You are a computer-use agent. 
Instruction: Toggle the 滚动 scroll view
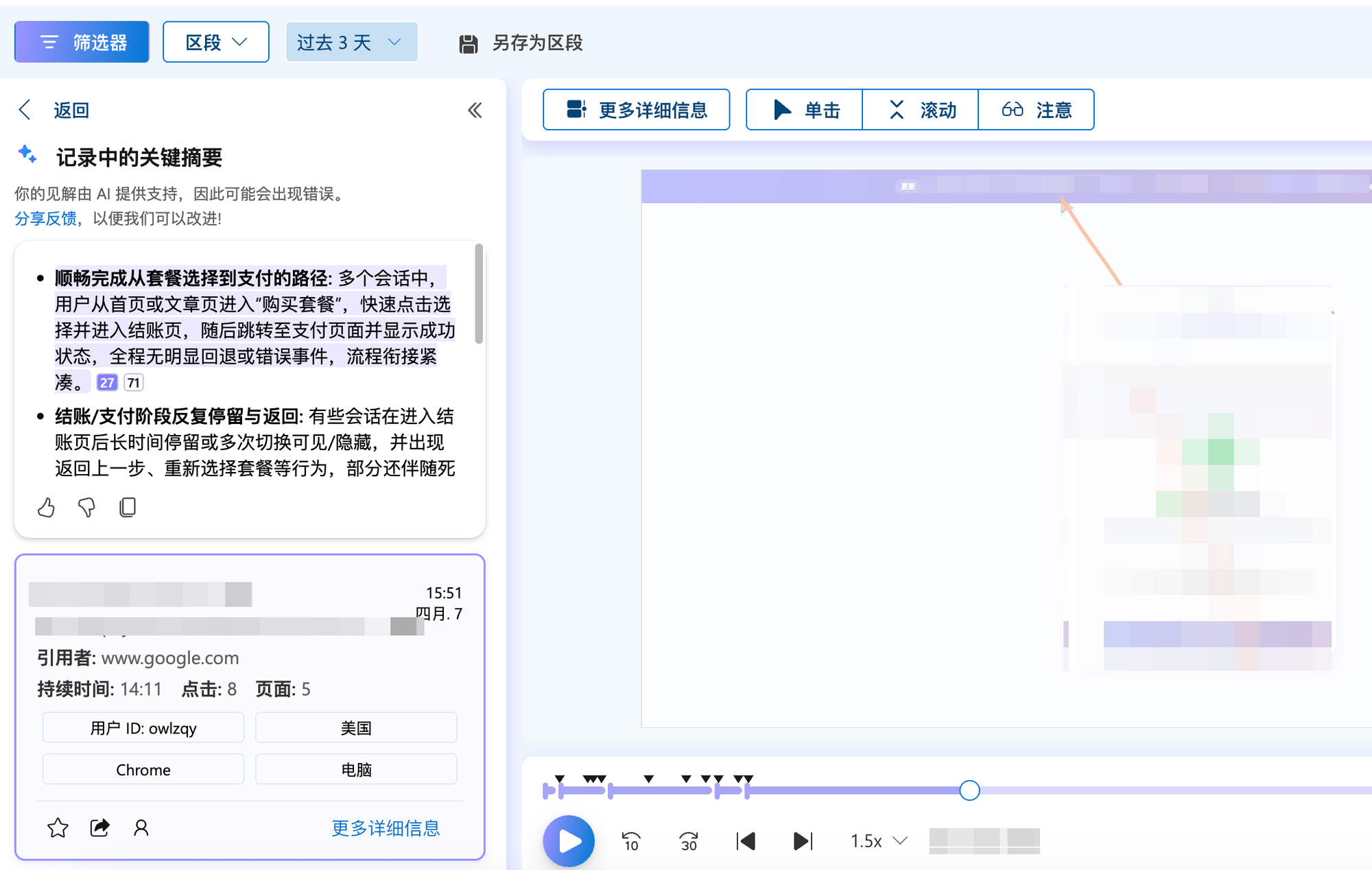[920, 110]
